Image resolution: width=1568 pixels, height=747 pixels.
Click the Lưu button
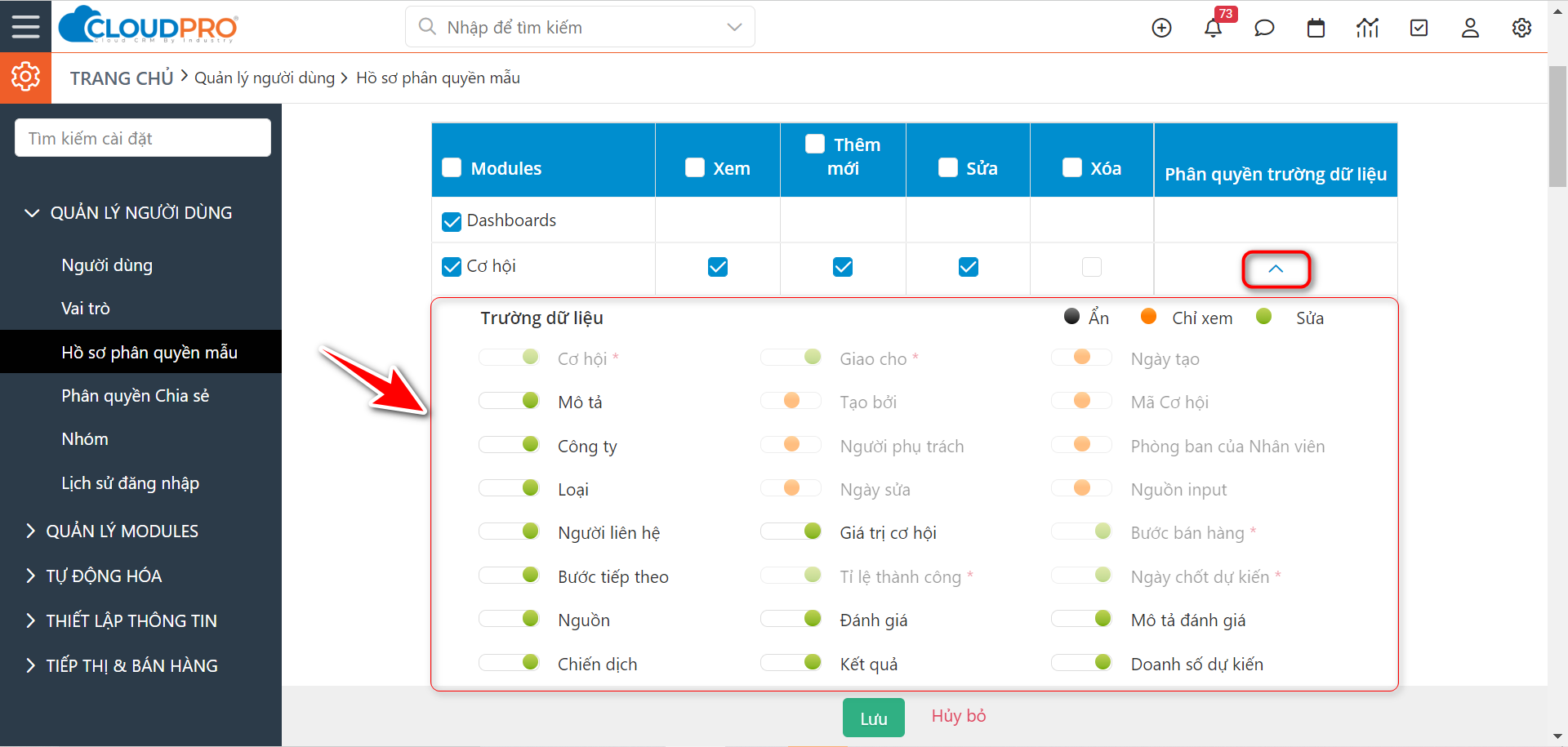(873, 718)
